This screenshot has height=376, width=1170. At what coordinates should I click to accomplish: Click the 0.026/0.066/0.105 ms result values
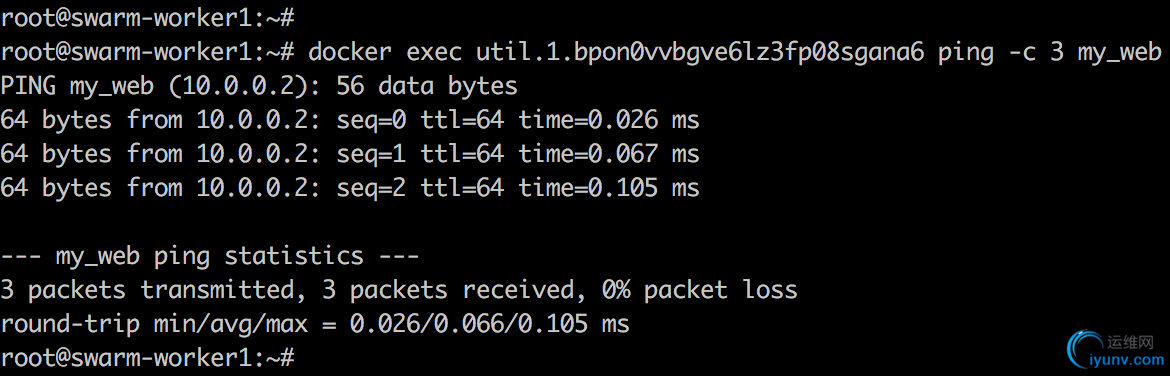pos(490,325)
